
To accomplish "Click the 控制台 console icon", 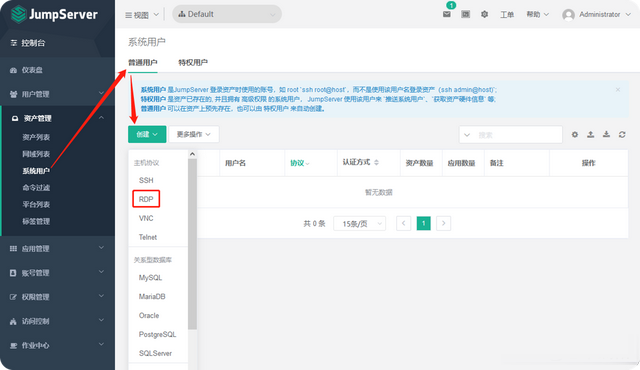I will (x=13, y=43).
